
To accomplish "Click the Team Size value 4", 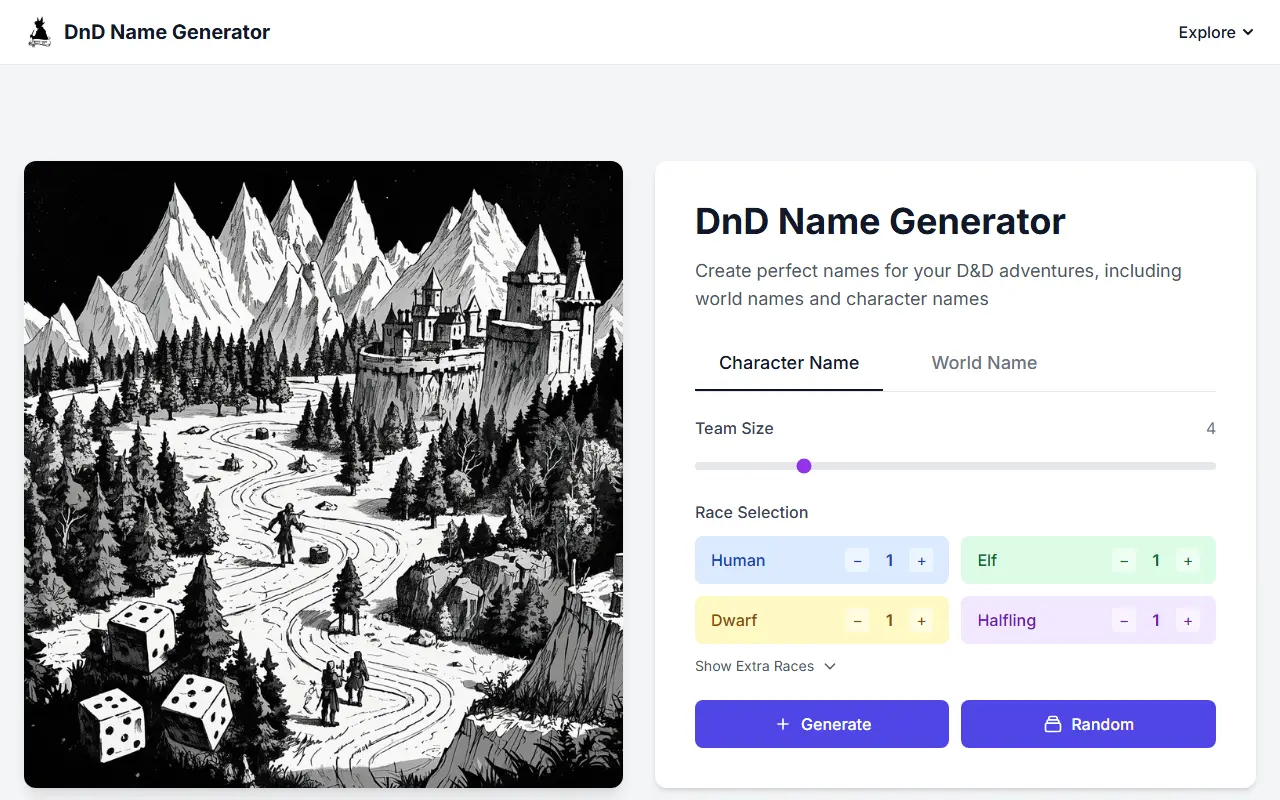I will point(1211,428).
